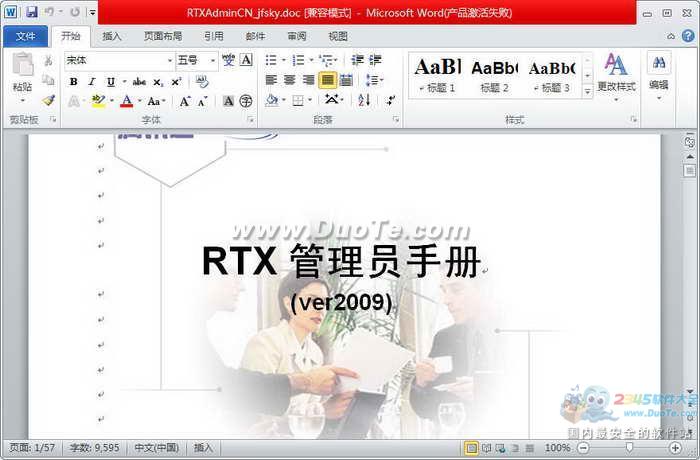This screenshot has height=460, width=700.
Task: Open the Change Case Aa dropdown
Action: point(156,101)
